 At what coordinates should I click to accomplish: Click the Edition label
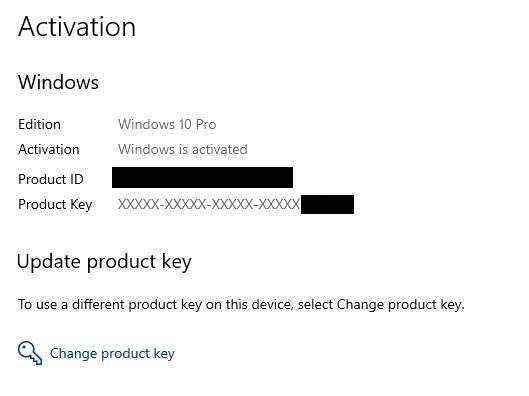click(39, 124)
